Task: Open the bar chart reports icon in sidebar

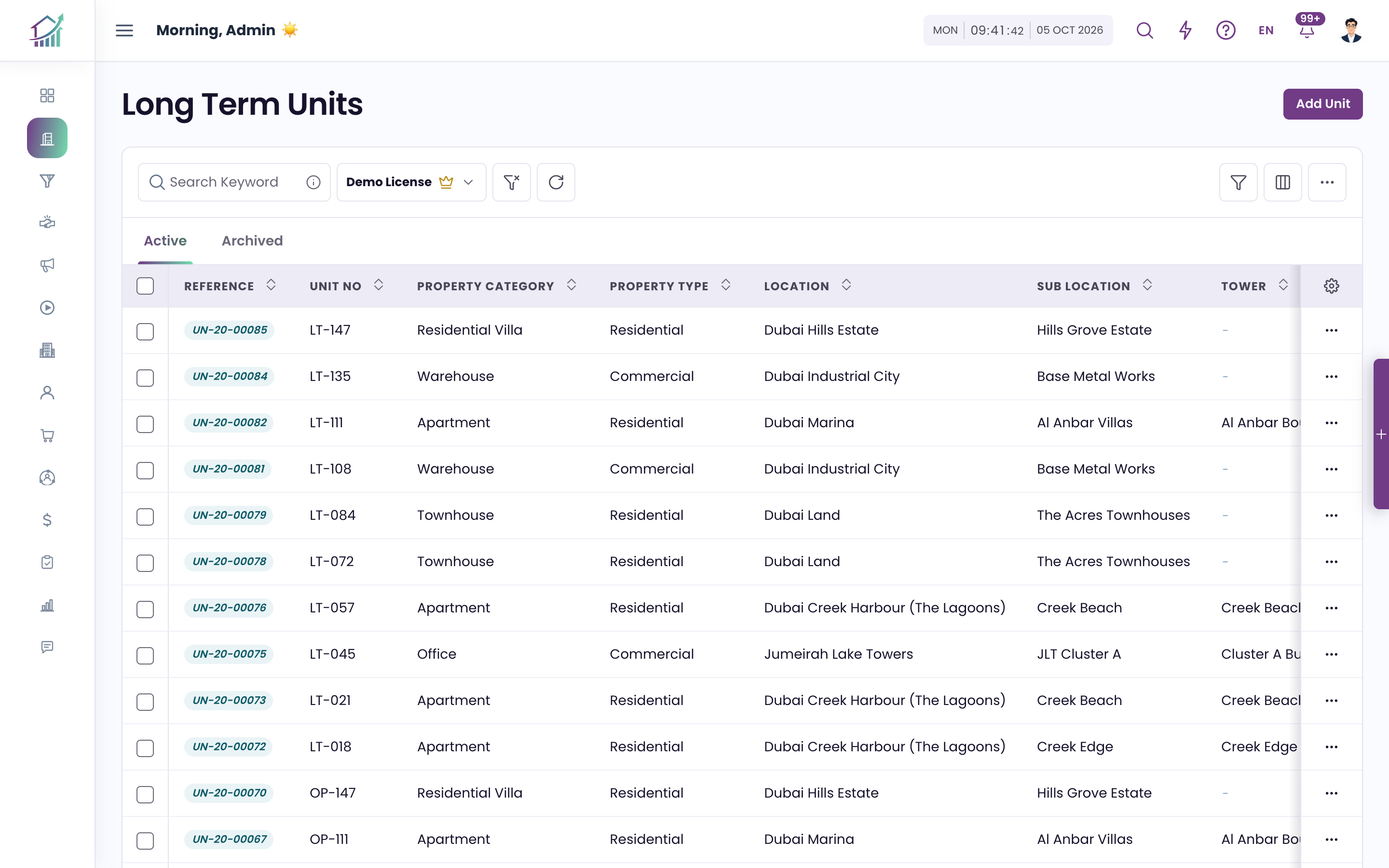Action: (47, 605)
